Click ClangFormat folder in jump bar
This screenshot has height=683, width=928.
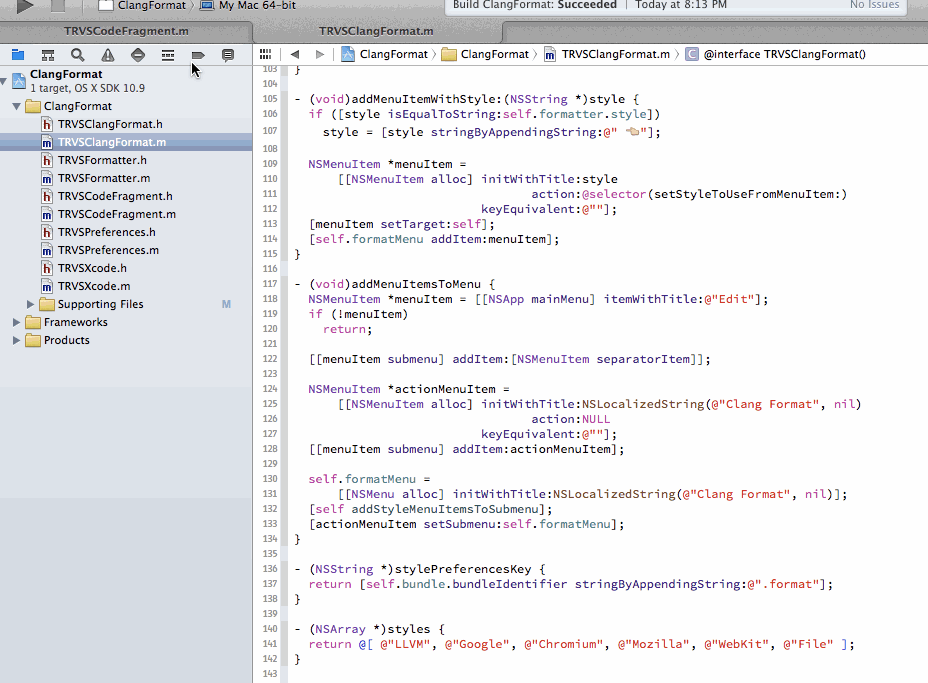[485, 54]
